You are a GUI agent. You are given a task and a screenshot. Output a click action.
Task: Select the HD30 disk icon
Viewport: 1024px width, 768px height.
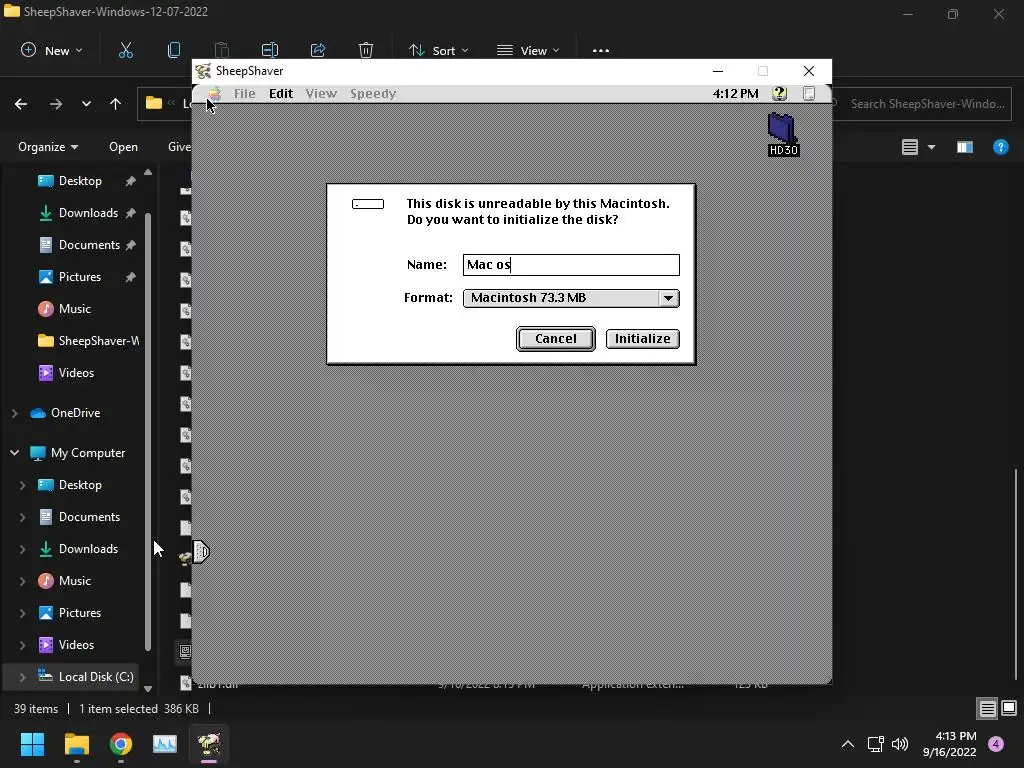tap(783, 134)
